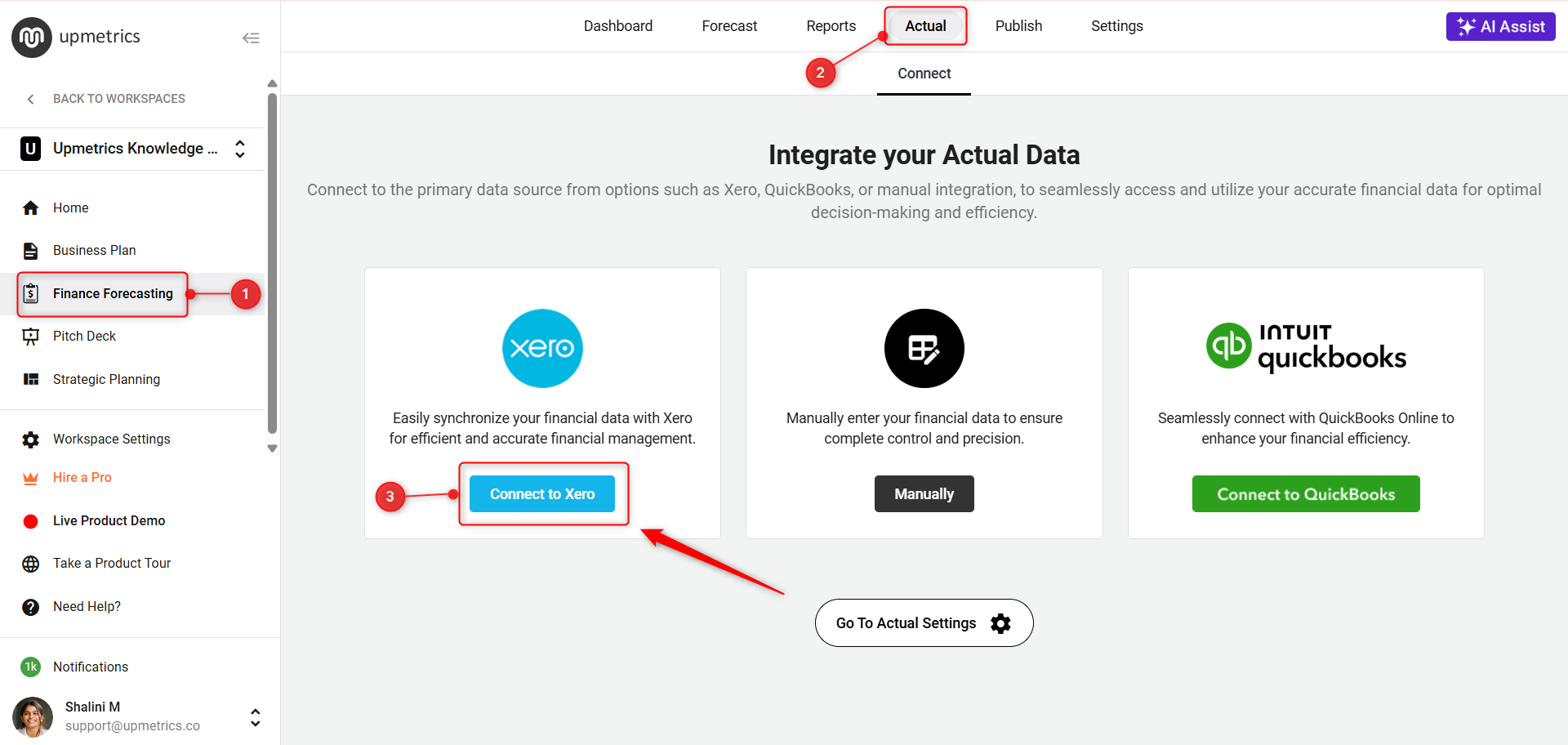Select the Actual tab
Viewport: 1568px width, 745px height.
(x=925, y=26)
